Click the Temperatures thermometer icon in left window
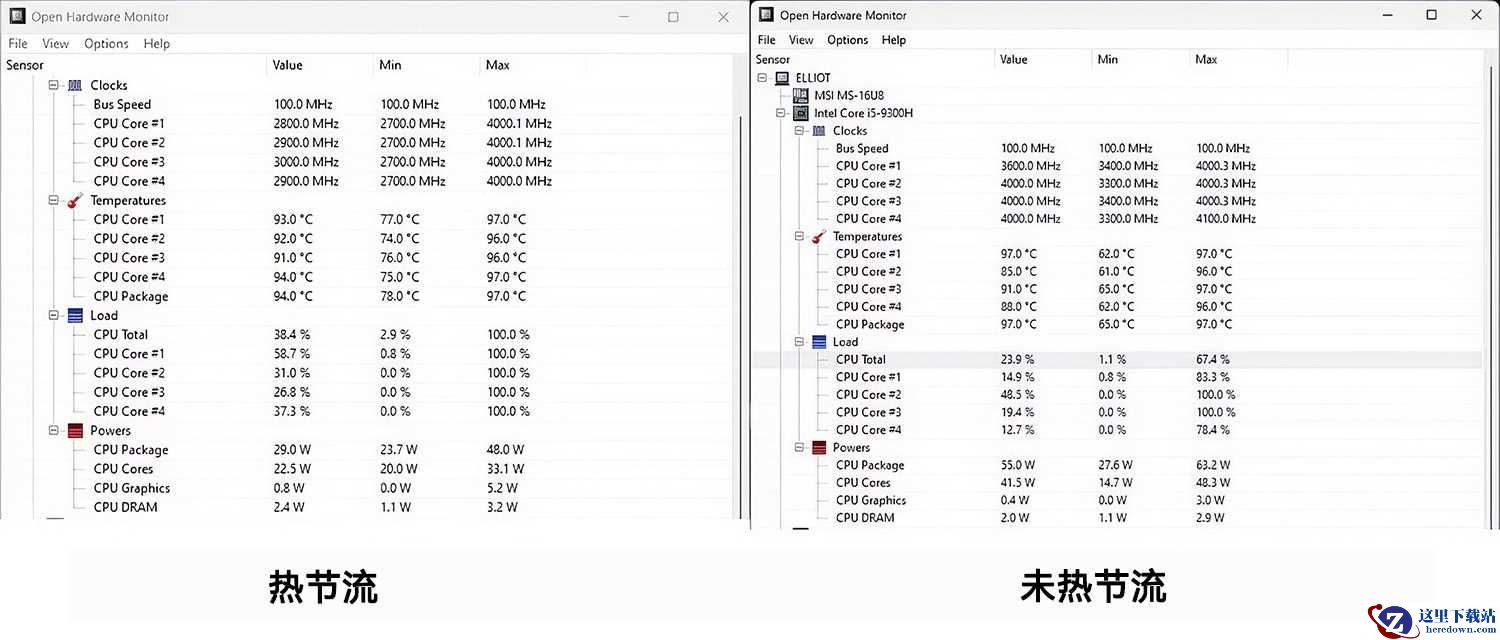This screenshot has width=1500, height=640. coord(75,200)
